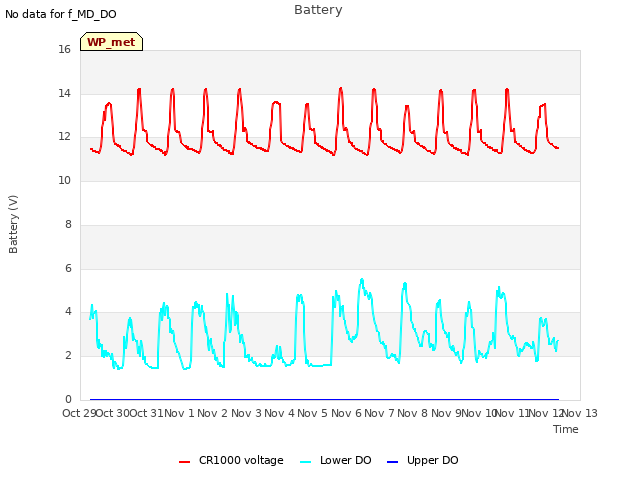Screen dimensions: 640x480
Task: Click the WP_met label badge
Action: click(x=111, y=42)
